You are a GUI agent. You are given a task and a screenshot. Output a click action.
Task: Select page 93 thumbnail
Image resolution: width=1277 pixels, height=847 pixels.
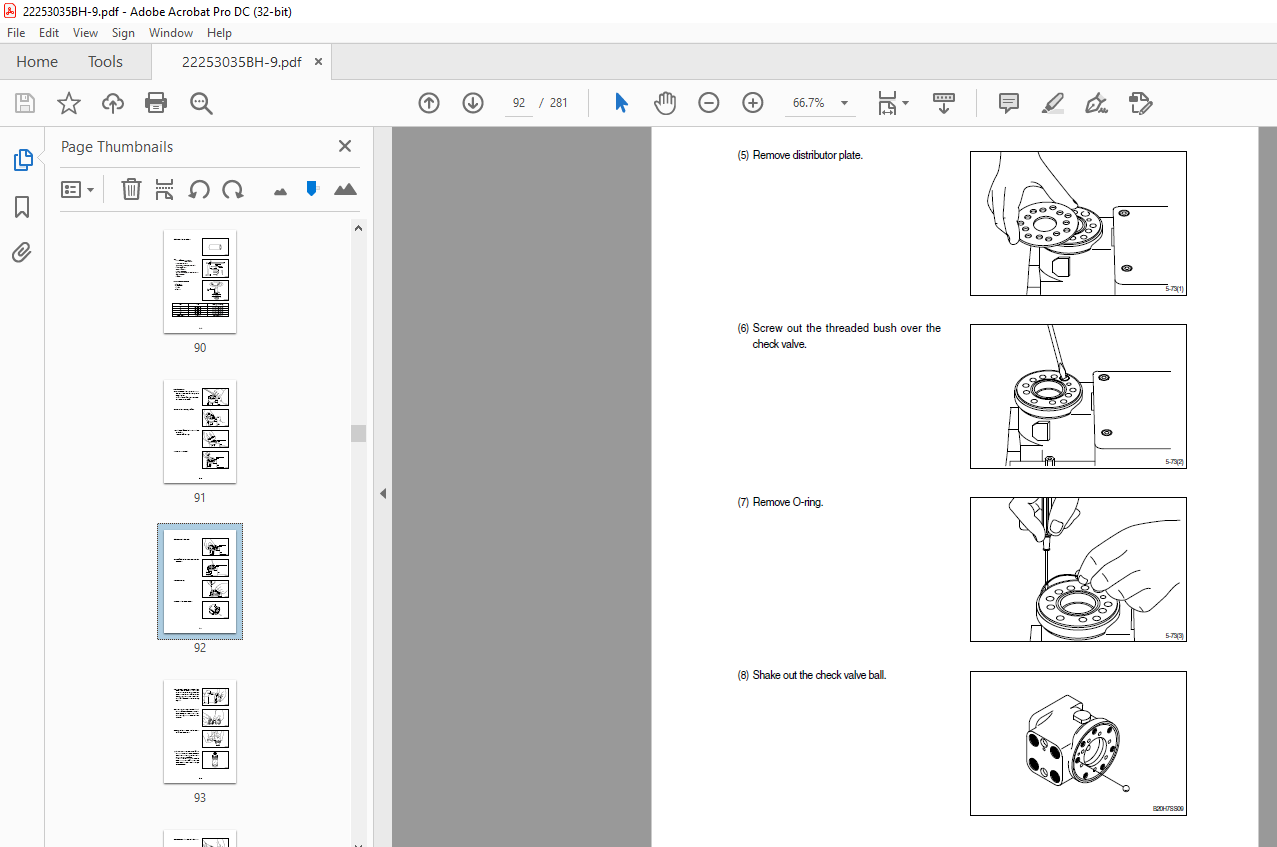(x=200, y=731)
